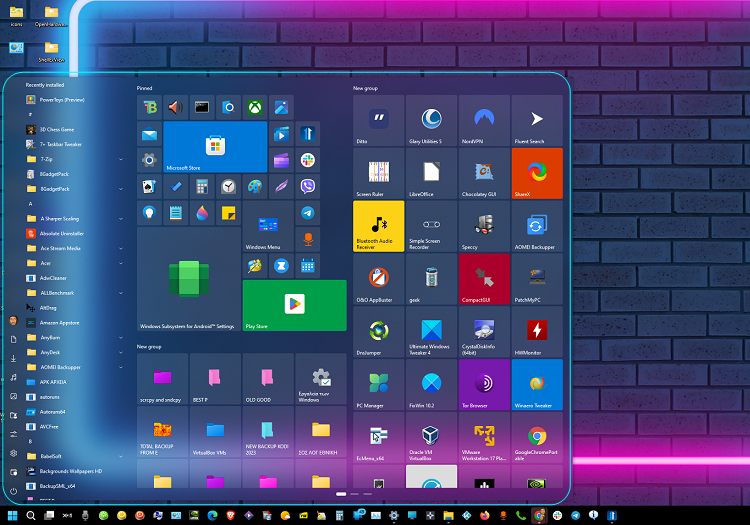Open the PC Manager tile
The width and height of the screenshot is (750, 525).
click(379, 384)
